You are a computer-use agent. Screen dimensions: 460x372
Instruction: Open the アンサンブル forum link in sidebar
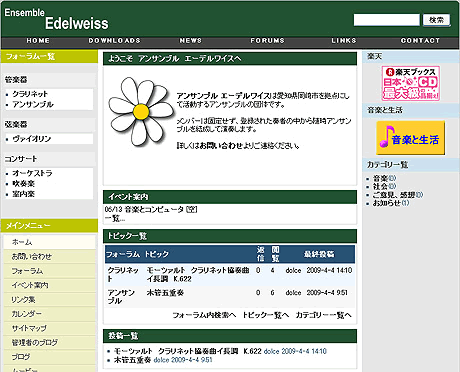click(x=33, y=104)
